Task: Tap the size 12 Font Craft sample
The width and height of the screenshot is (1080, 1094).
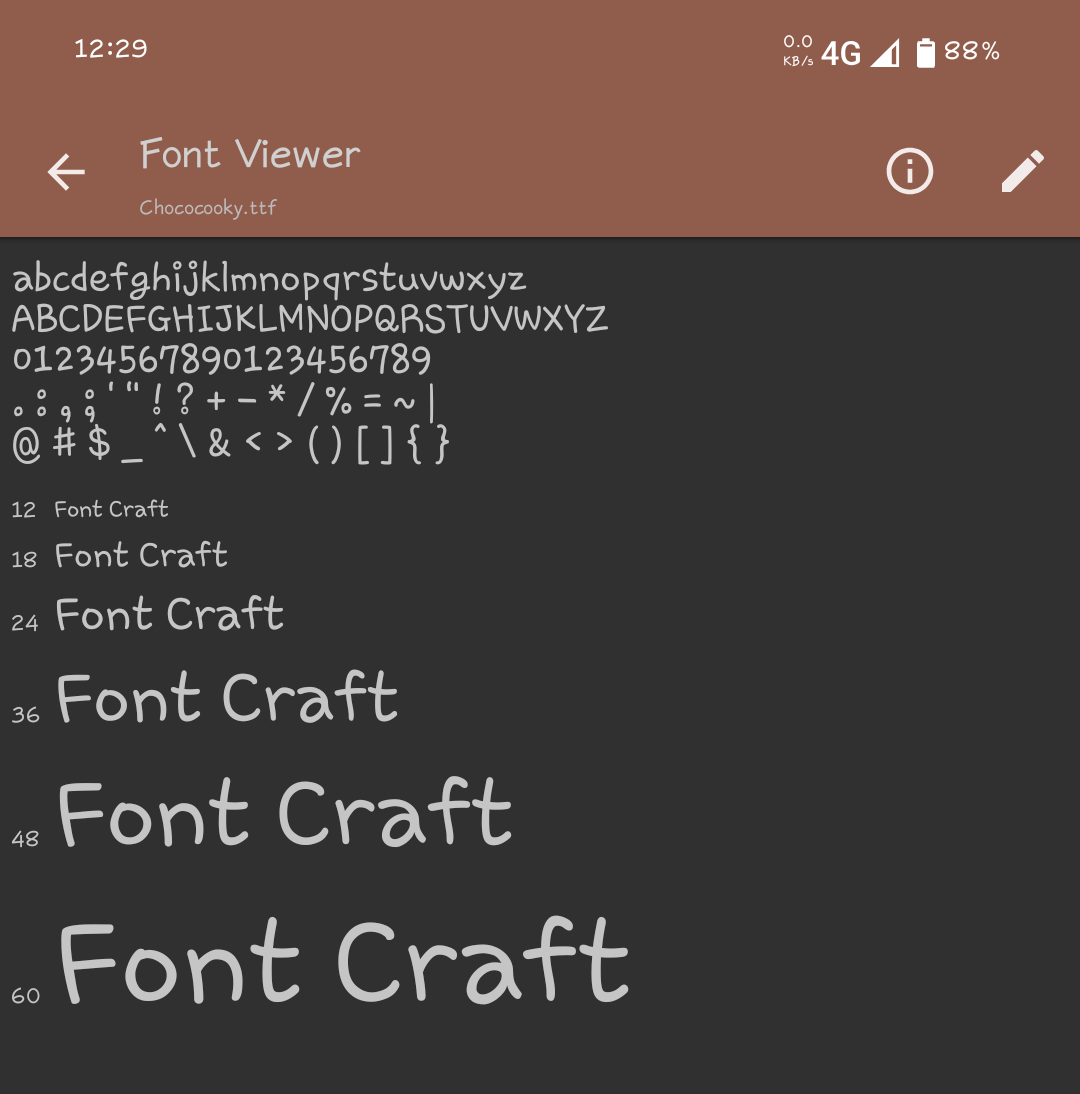Action: coord(111,509)
